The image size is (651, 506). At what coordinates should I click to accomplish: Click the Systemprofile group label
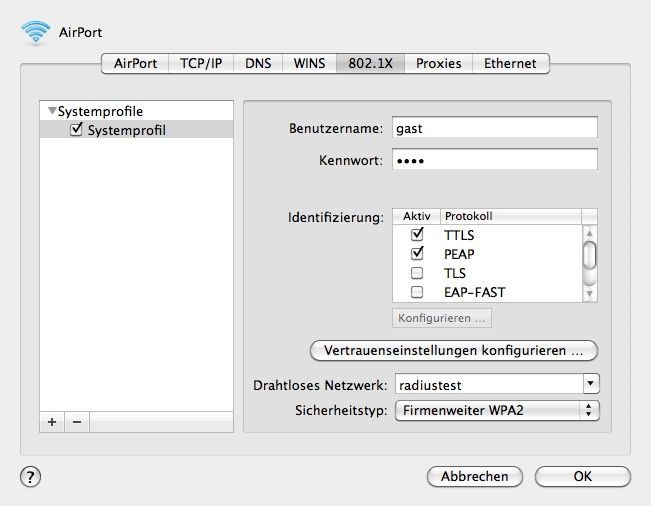pos(100,111)
